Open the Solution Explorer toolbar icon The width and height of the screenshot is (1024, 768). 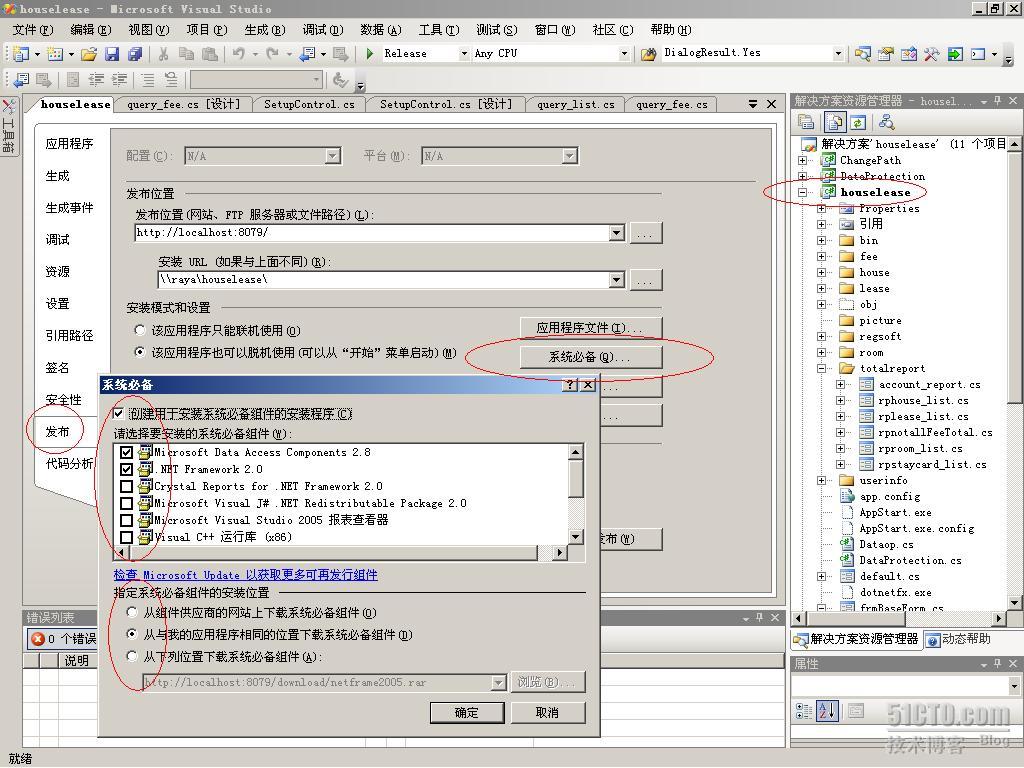pyautogui.click(x=863, y=54)
